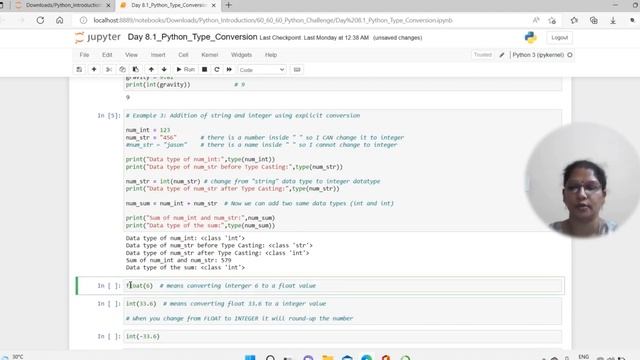
Task: Open browser collections icon
Action: click(x=593, y=20)
